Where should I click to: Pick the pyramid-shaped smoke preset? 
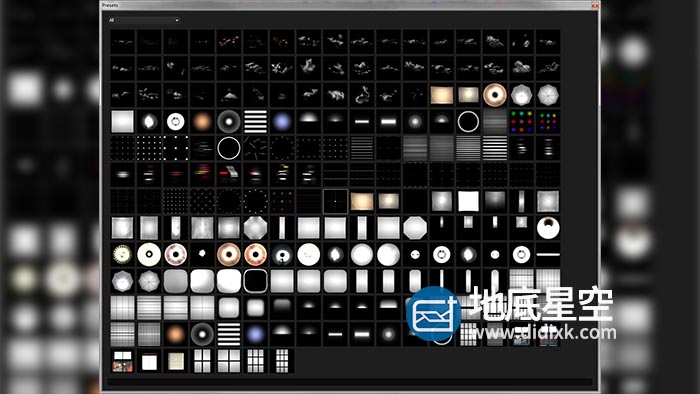tap(229, 95)
